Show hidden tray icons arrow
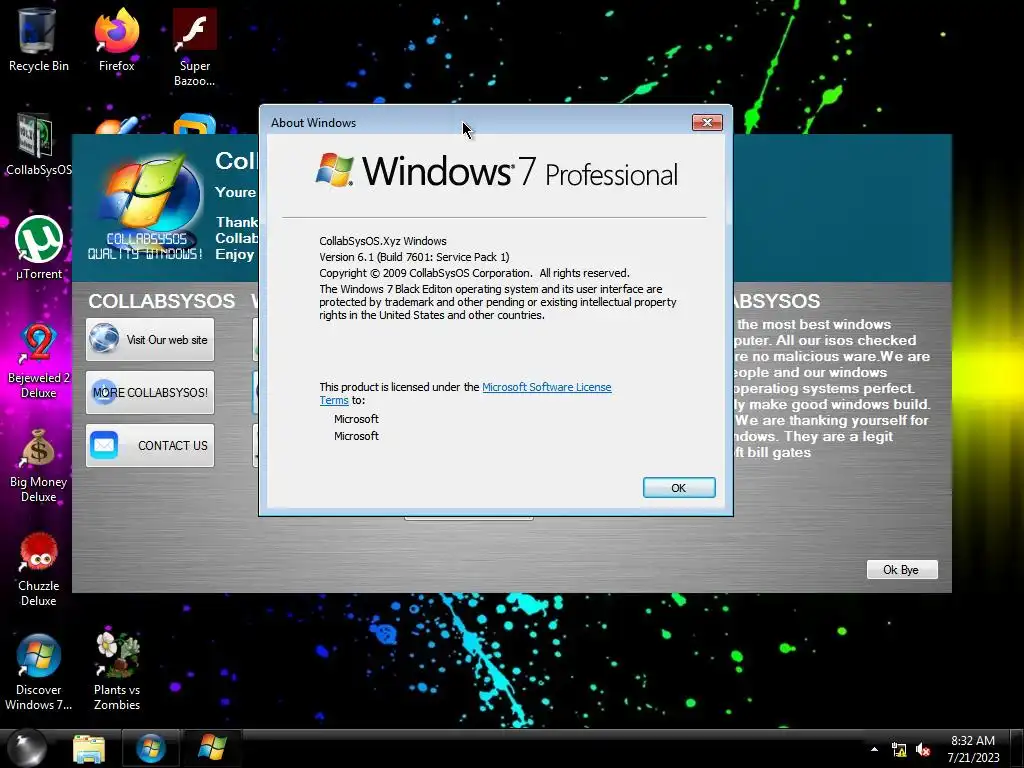Screen dimensions: 1024x768 [x=874, y=749]
